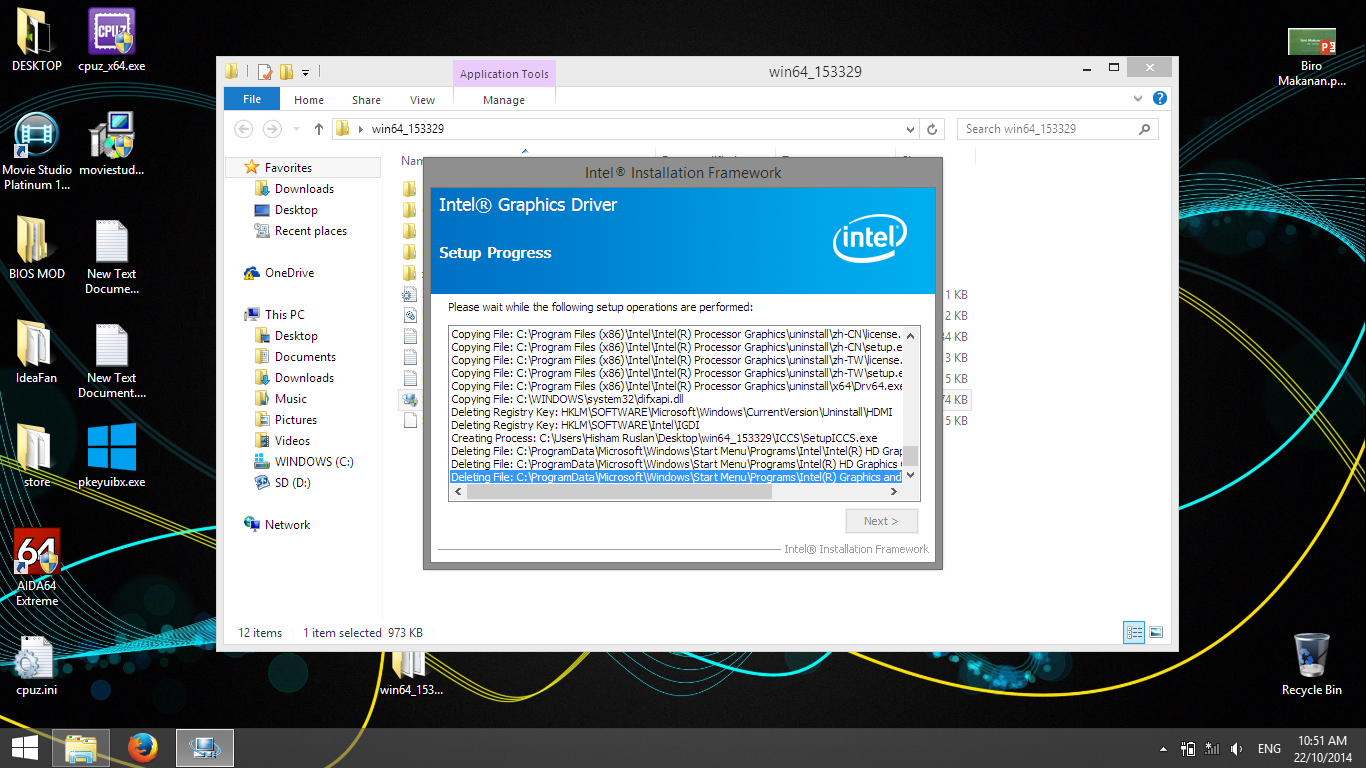Click ENG input language indicator
This screenshot has width=1366, height=768.
[1269, 749]
